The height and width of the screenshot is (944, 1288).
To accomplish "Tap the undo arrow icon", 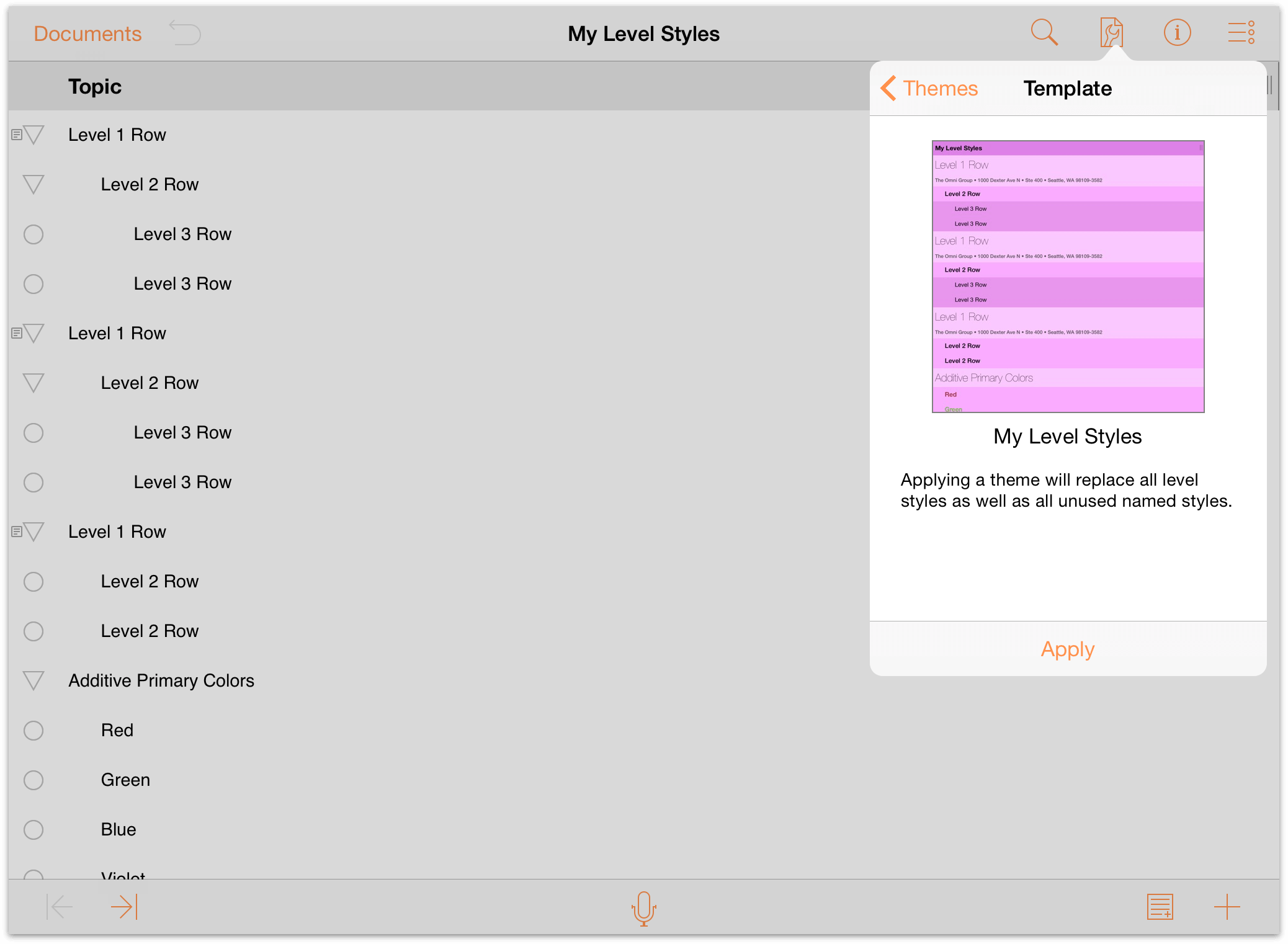I will pyautogui.click(x=185, y=33).
